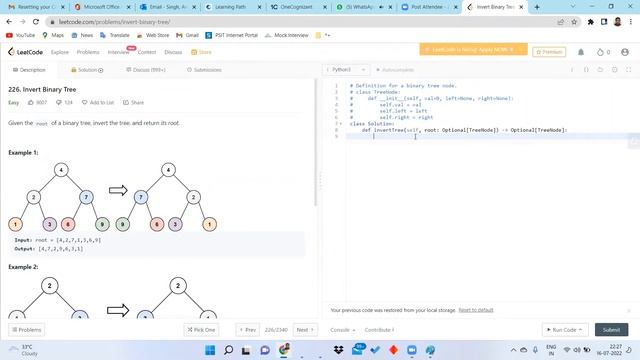Open the Python3 language dropdown
This screenshot has height=360, width=640.
(346, 70)
